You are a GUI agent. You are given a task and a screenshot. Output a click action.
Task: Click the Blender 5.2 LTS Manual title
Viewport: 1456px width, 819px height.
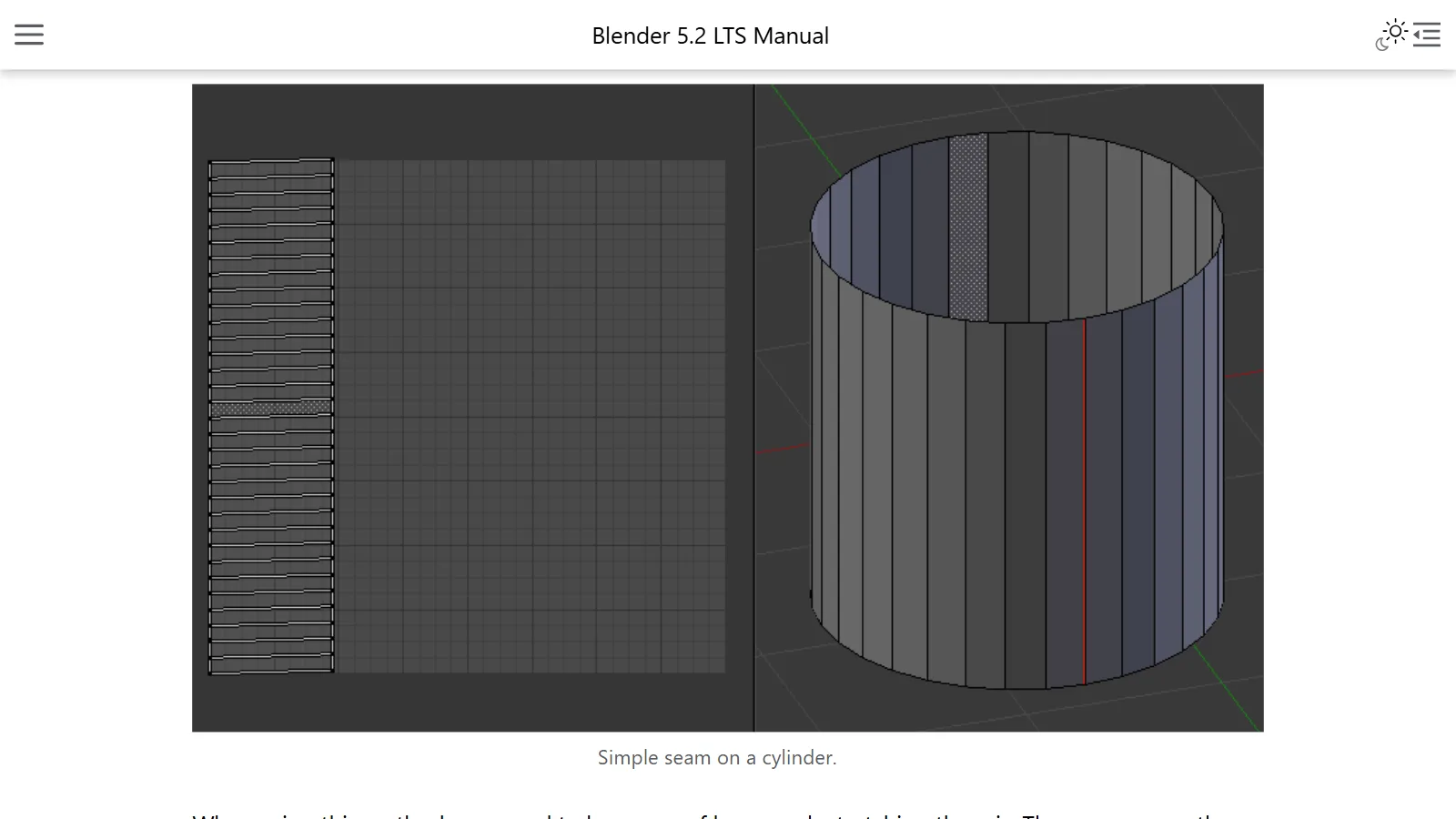[710, 35]
